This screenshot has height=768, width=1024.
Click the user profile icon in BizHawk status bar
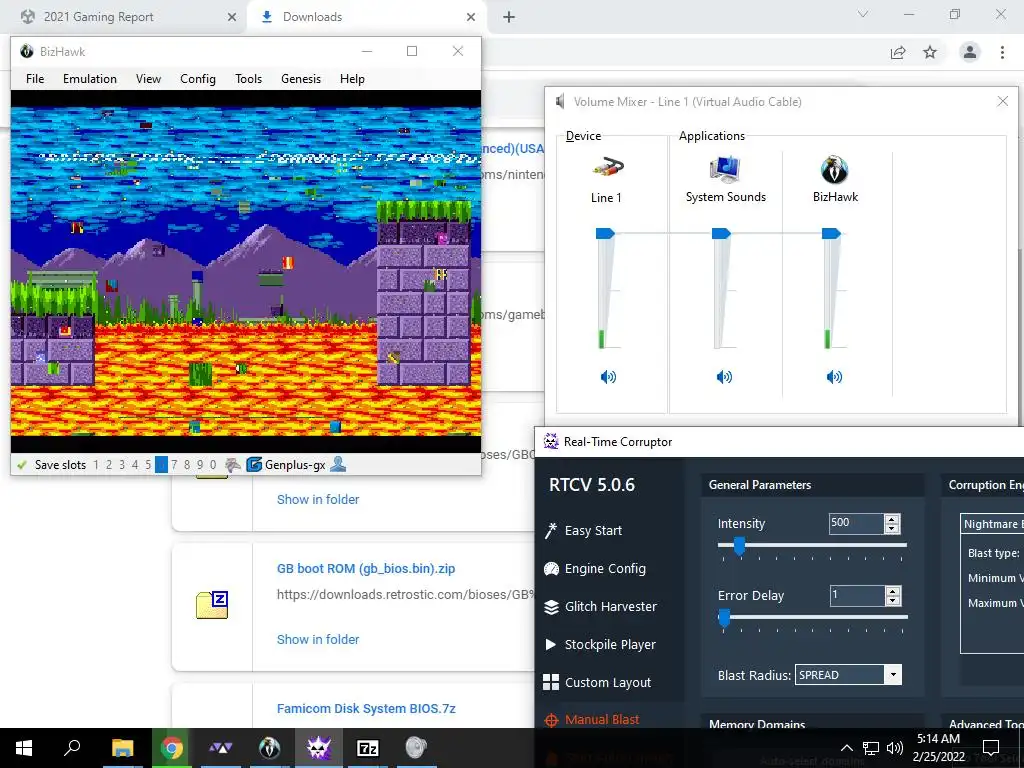338,464
